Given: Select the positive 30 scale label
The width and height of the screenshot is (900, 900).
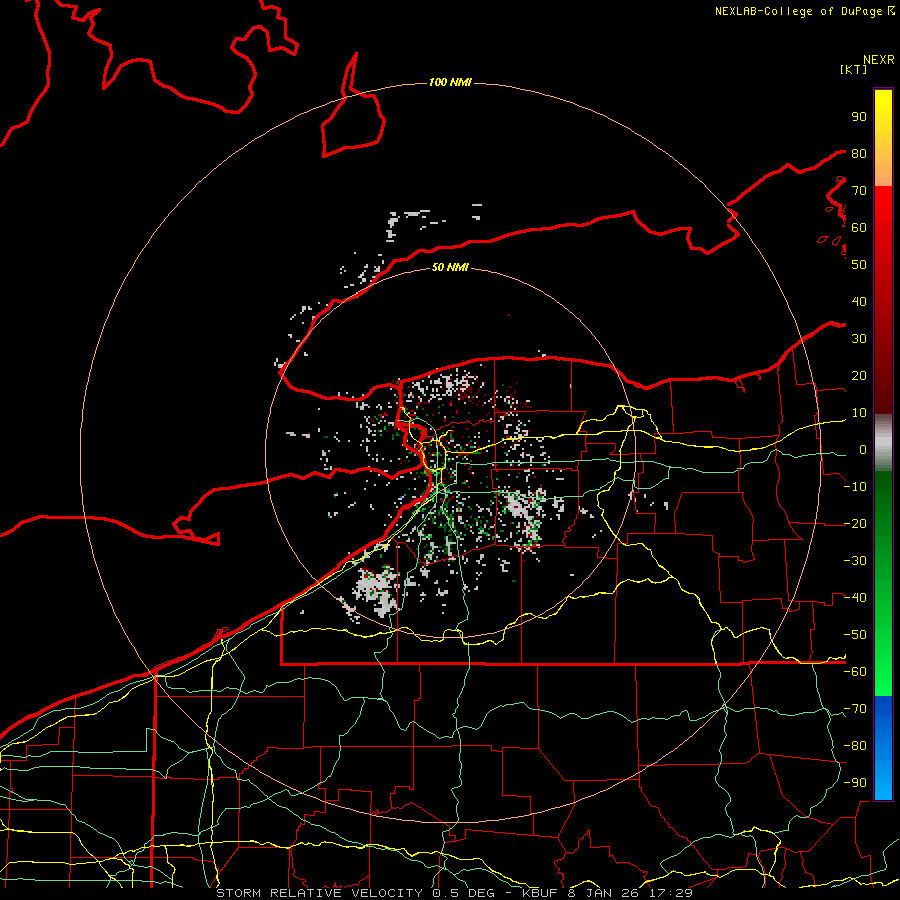Looking at the screenshot, I should point(859,339).
